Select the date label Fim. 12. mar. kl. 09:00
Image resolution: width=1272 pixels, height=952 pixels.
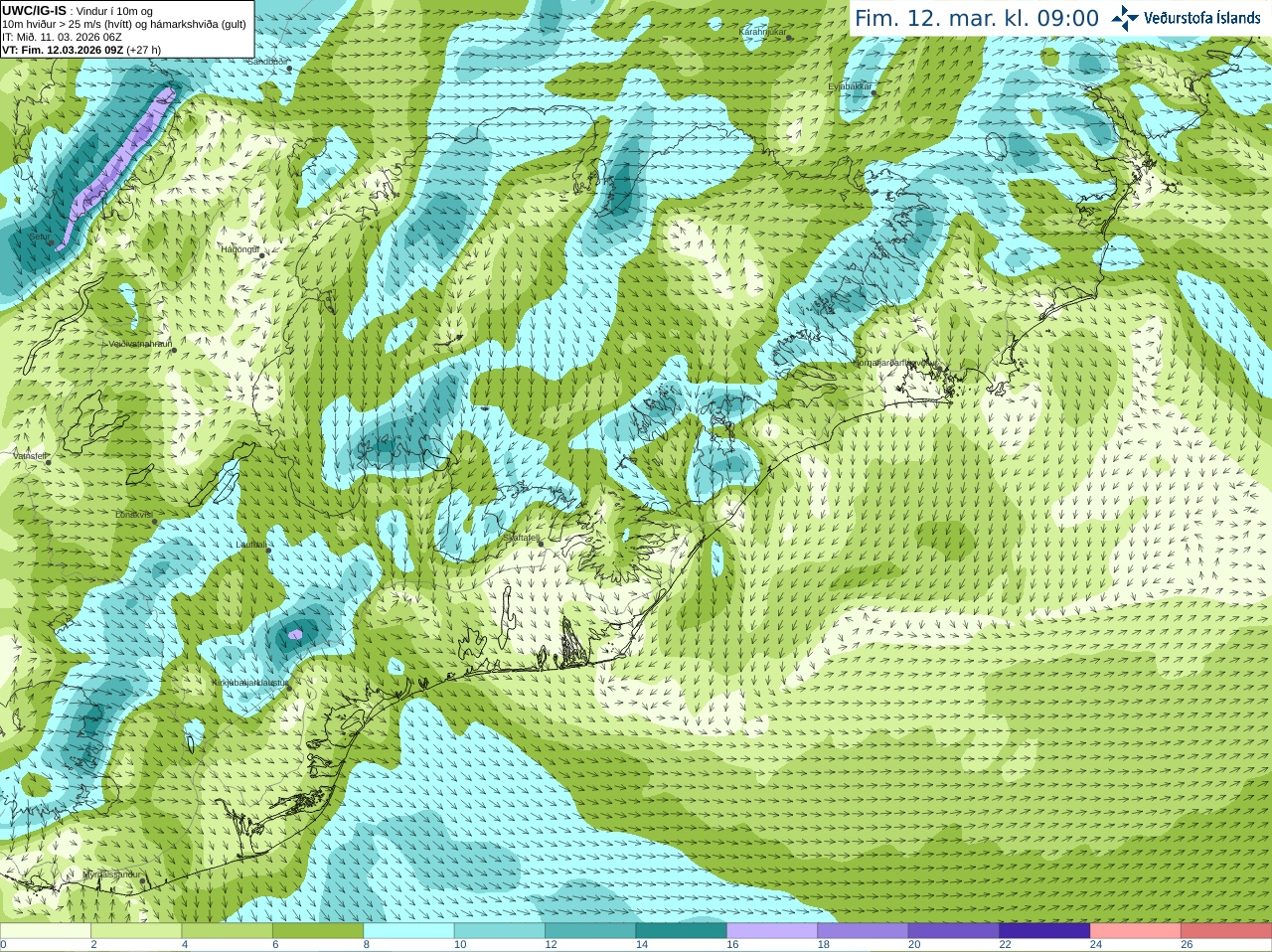pyautogui.click(x=977, y=19)
